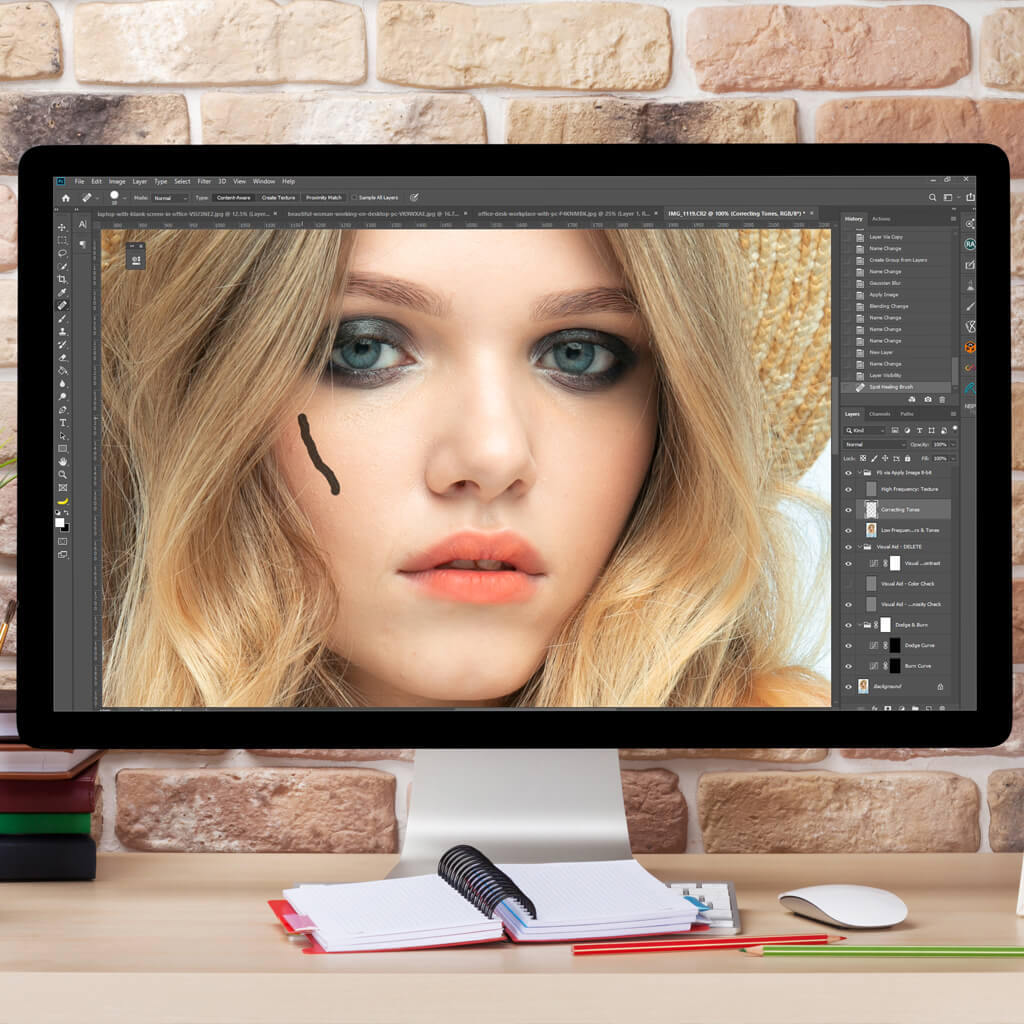This screenshot has width=1024, height=1024.
Task: Click the foreground color swatch
Action: [60, 522]
